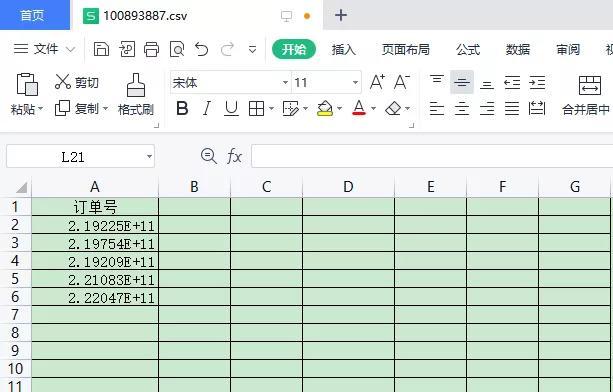Open the eraser clear options arrow
The width and height of the screenshot is (613, 392).
pos(407,108)
